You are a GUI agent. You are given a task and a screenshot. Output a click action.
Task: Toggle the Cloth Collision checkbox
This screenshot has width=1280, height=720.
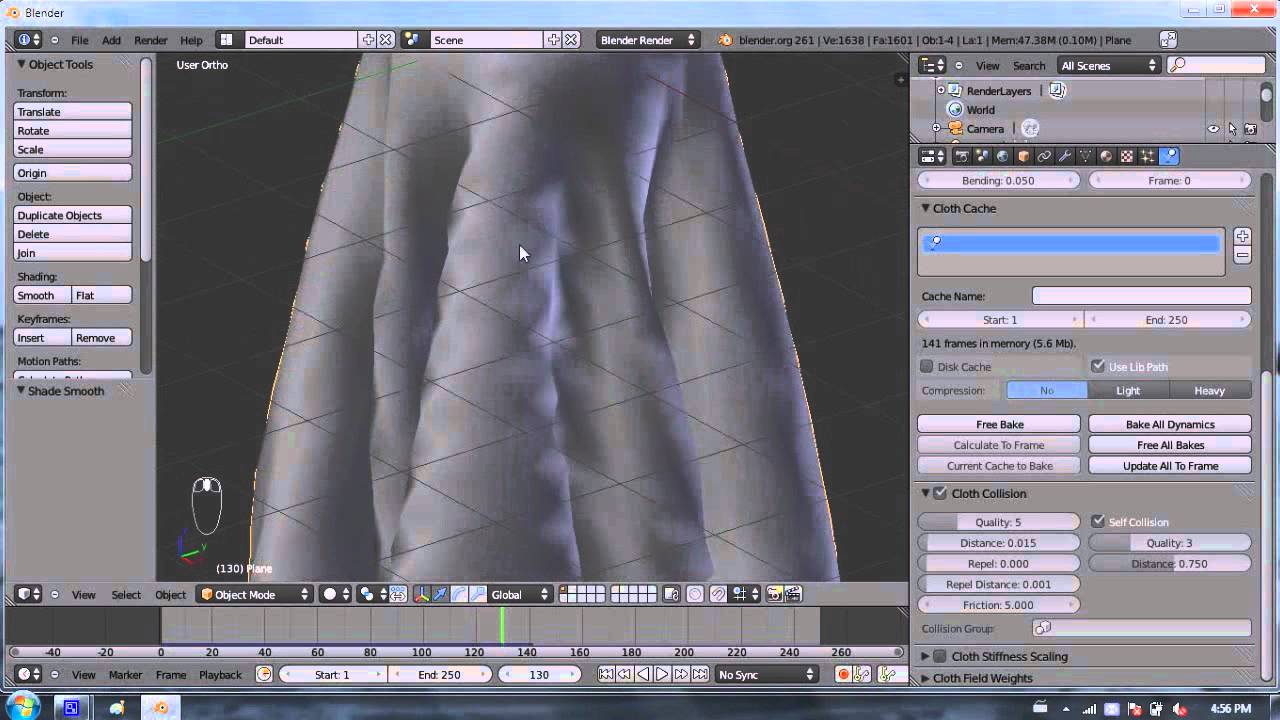(940, 494)
